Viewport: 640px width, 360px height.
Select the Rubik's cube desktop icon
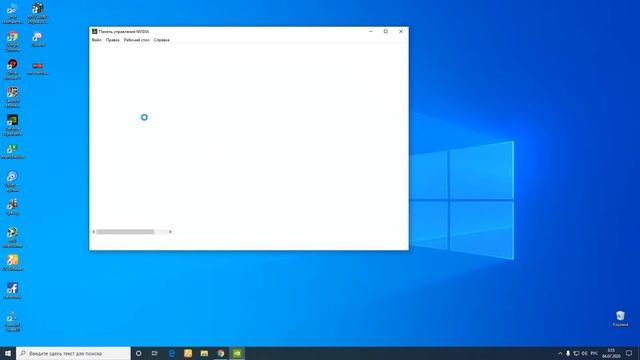[x=38, y=12]
